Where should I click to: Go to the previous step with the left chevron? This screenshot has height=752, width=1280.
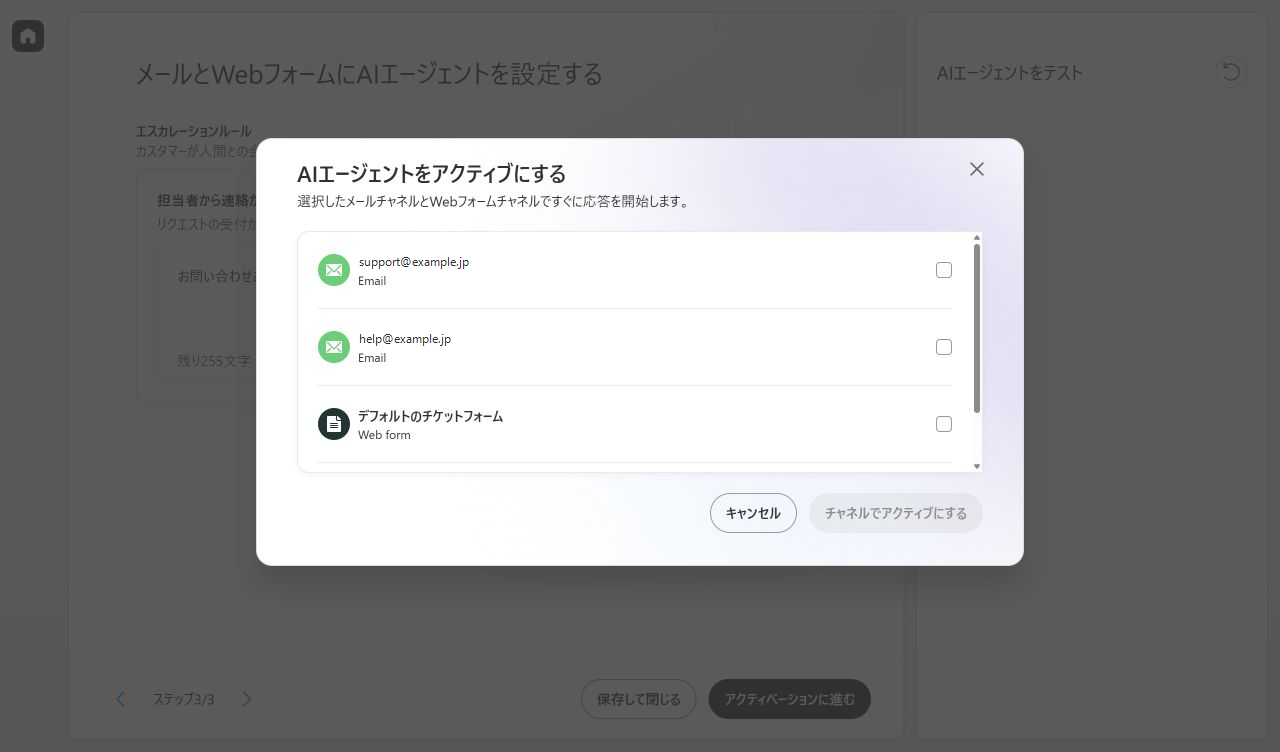[x=120, y=699]
